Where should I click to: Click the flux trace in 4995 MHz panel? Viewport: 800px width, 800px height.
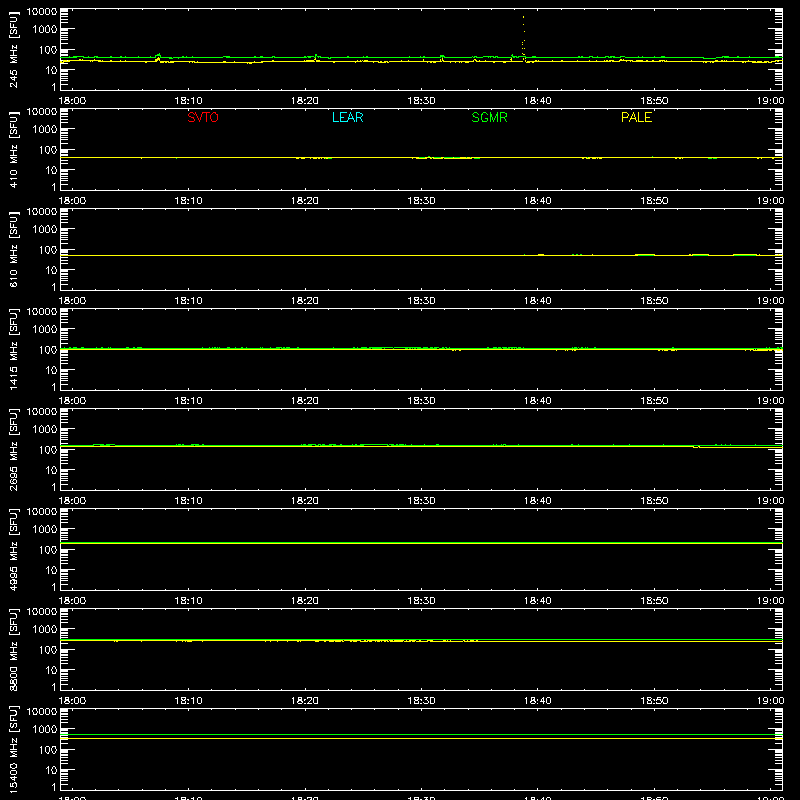421,543
